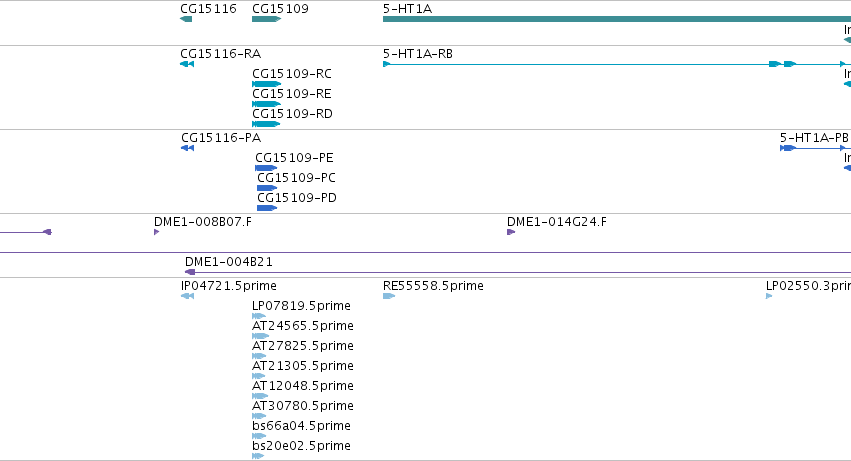
Task: Select the bs20e02.5prime EST label
Action: 301,447
